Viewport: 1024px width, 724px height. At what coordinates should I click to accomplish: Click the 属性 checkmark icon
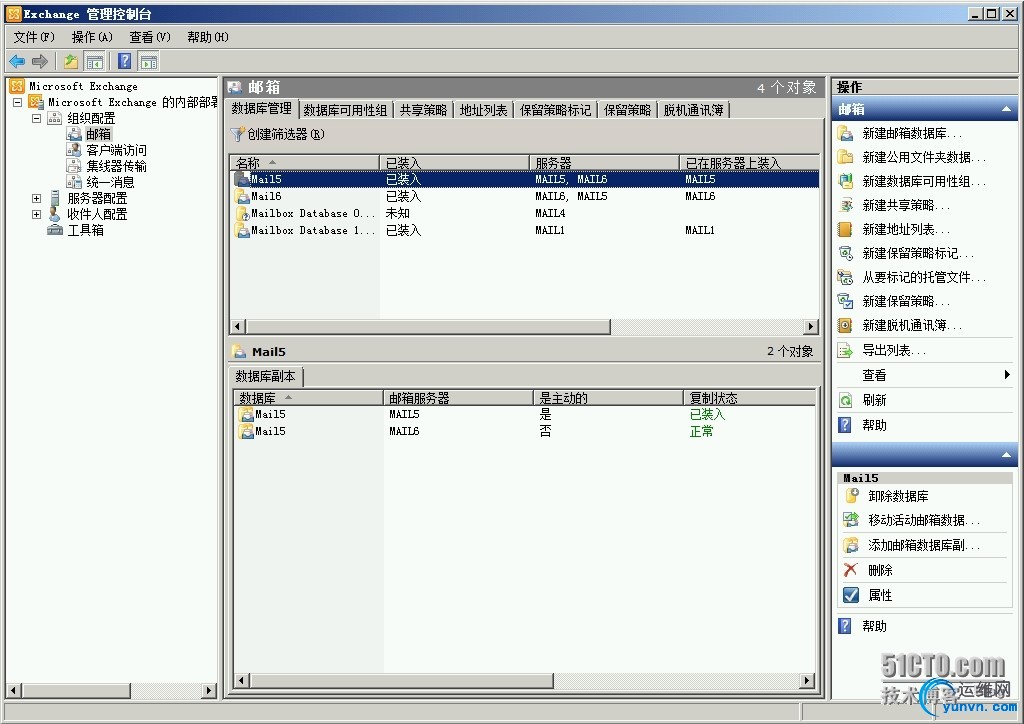(851, 595)
